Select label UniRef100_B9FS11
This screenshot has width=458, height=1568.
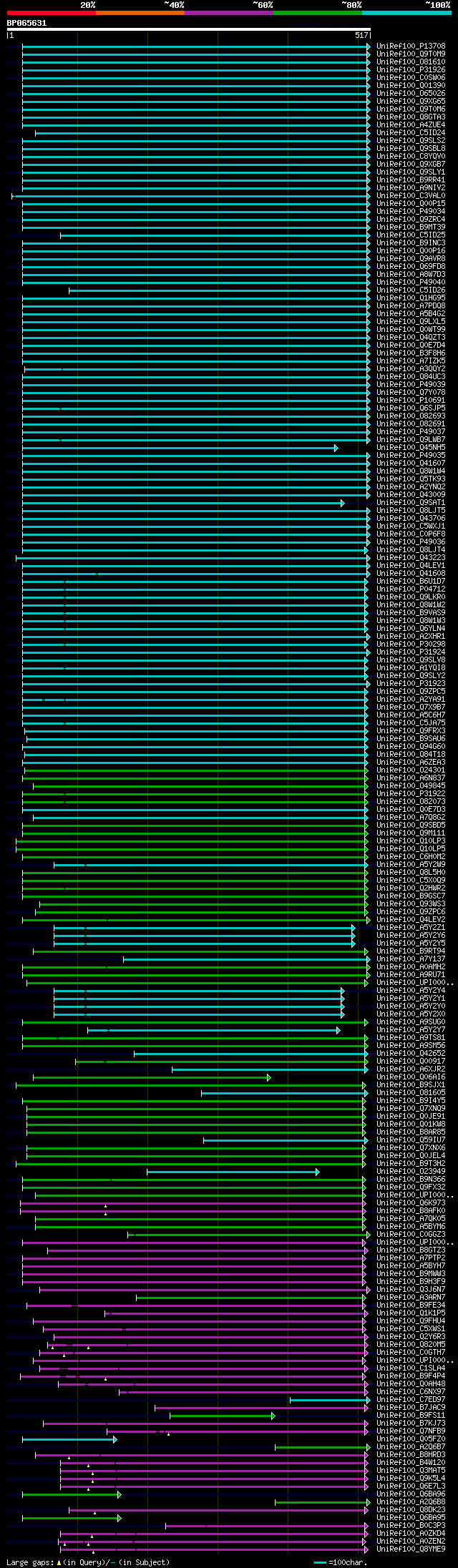click(411, 1416)
